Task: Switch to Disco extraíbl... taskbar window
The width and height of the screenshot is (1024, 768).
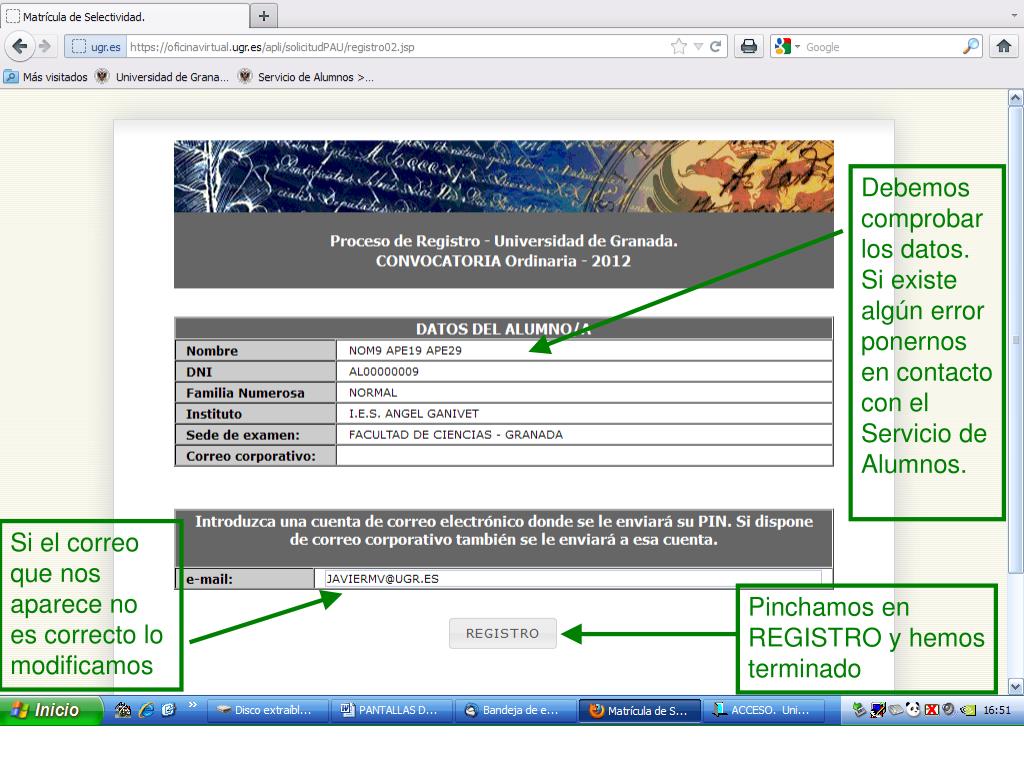Action: pyautogui.click(x=268, y=710)
